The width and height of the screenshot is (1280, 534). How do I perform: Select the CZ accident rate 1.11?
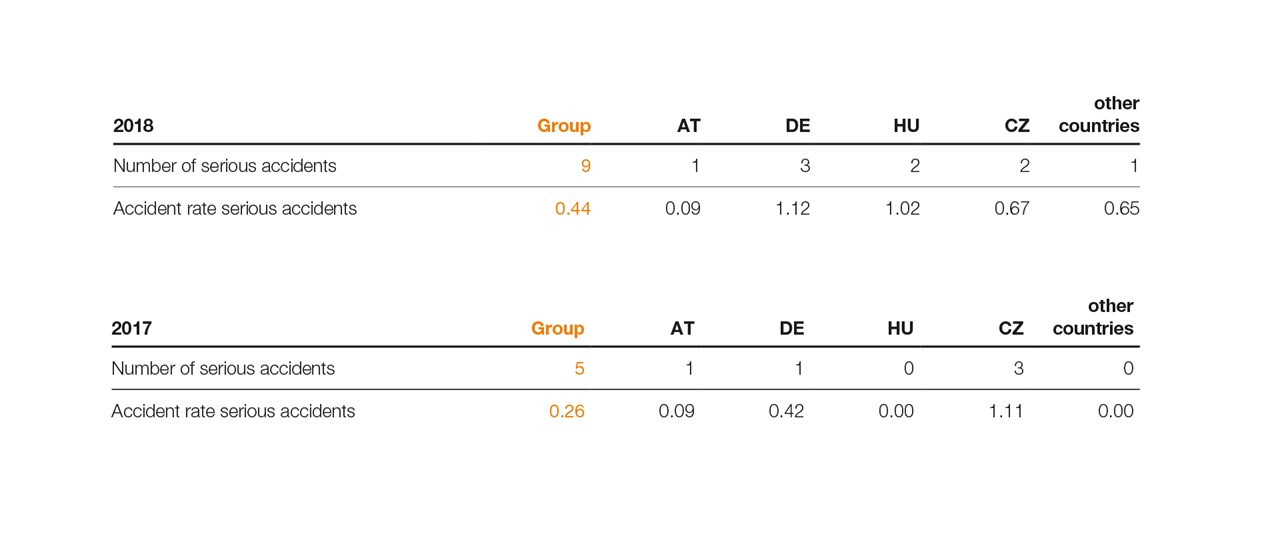[1006, 411]
